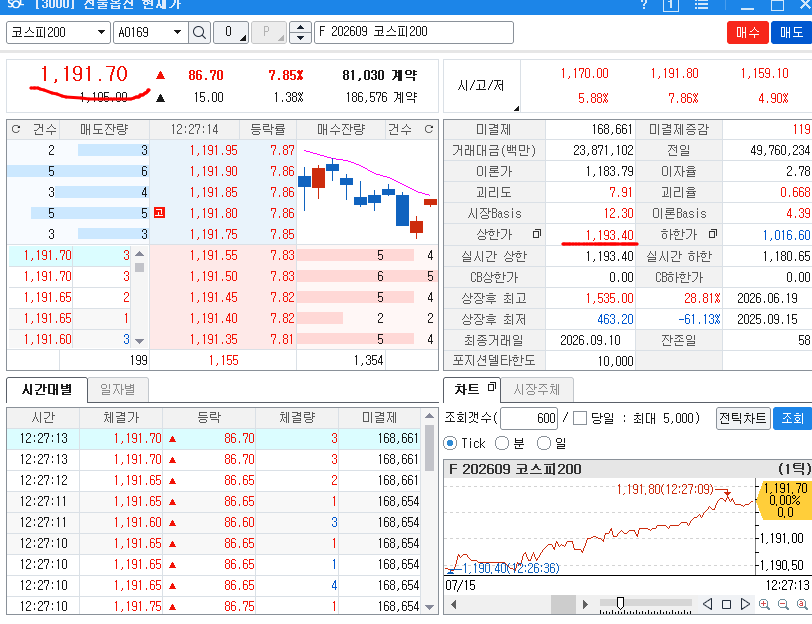Click the boxed number 1 icon in title bar
Viewport: 812px width, 624px height.
pyautogui.click(x=671, y=5)
